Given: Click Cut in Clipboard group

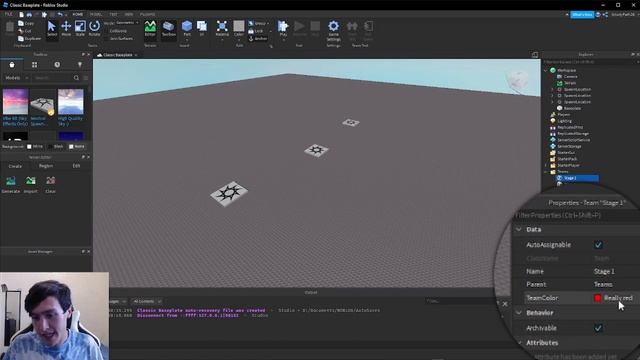Looking at the screenshot, I should 25,31.
